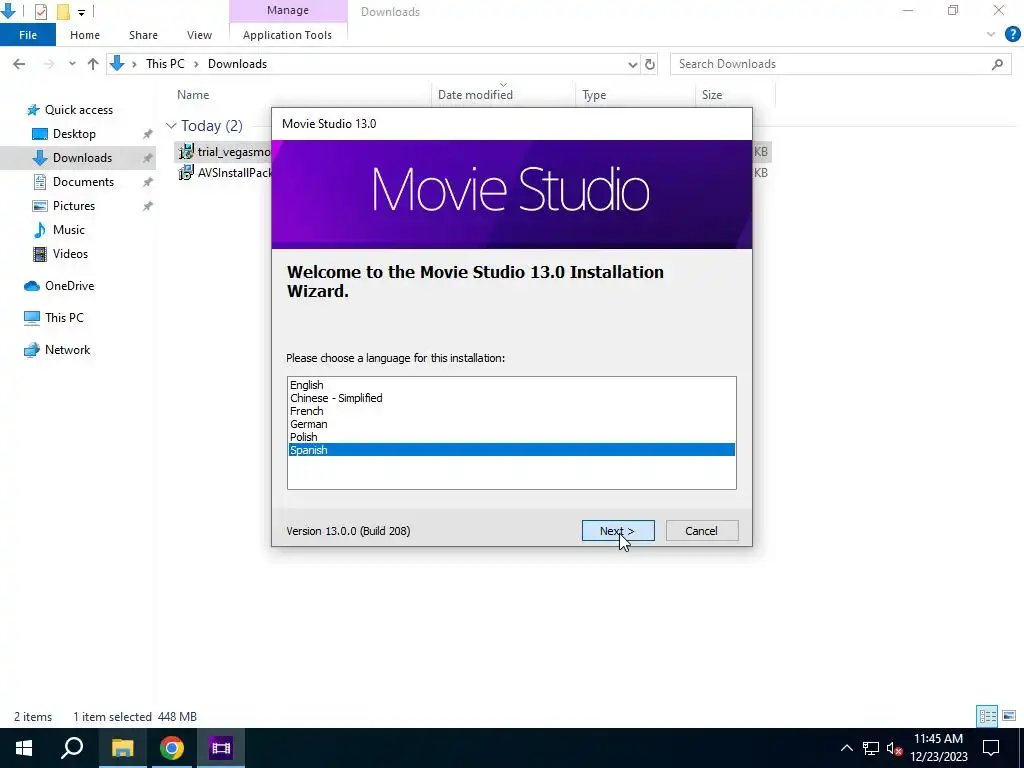Open Network in the navigation pane

pyautogui.click(x=67, y=349)
